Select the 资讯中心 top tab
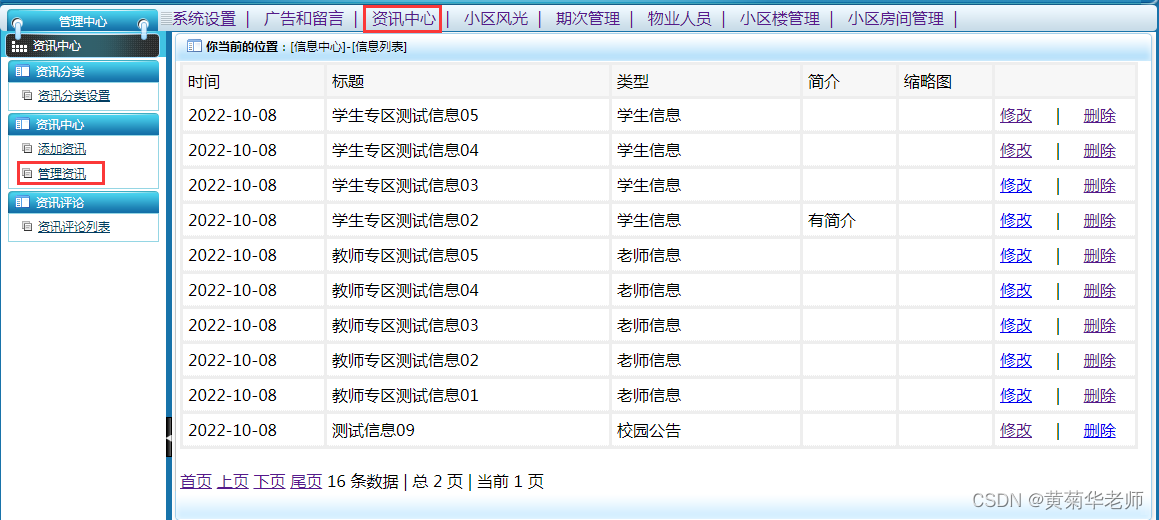Image resolution: width=1159 pixels, height=520 pixels. point(403,18)
